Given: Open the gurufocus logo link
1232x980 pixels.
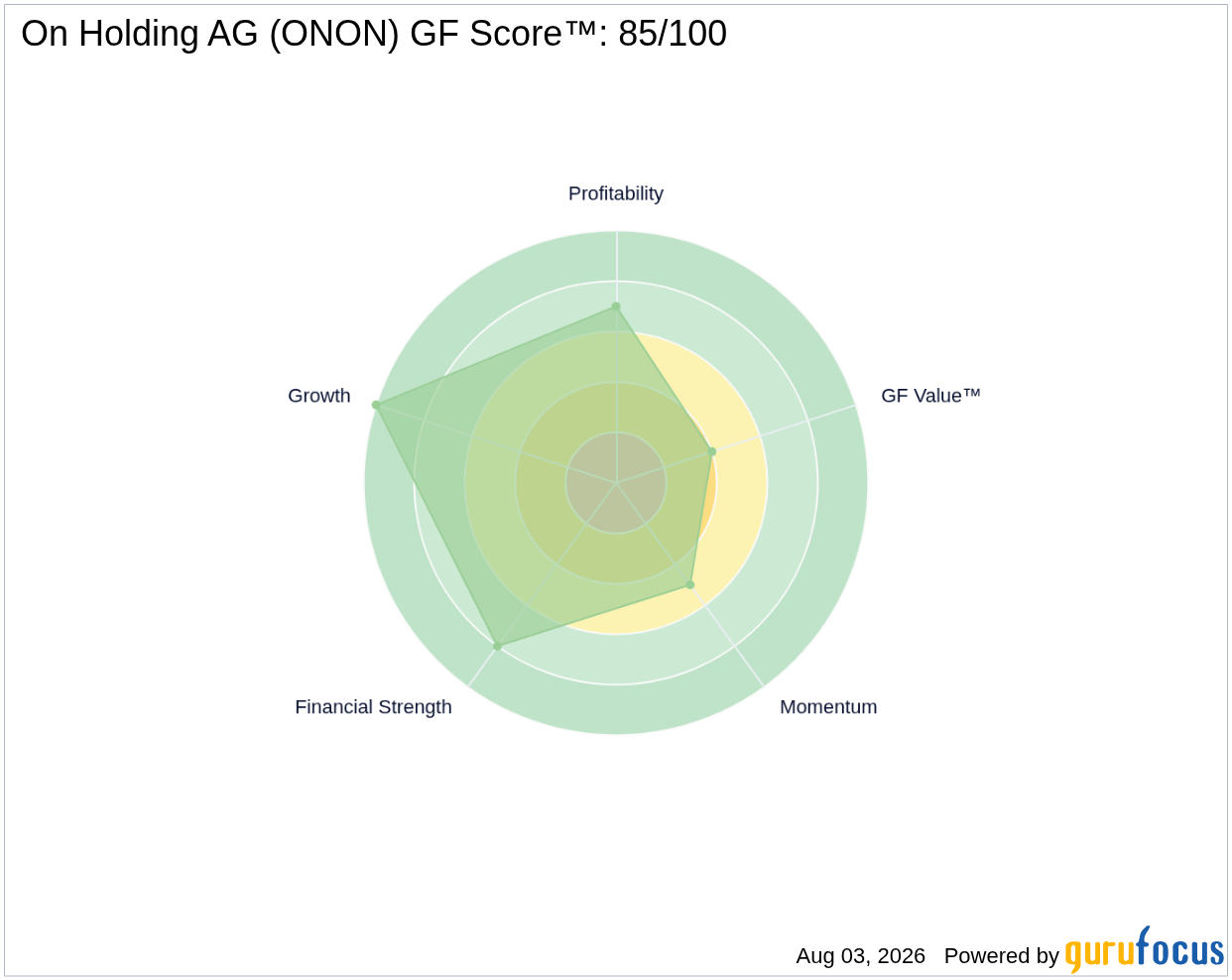Looking at the screenshot, I should [1145, 951].
